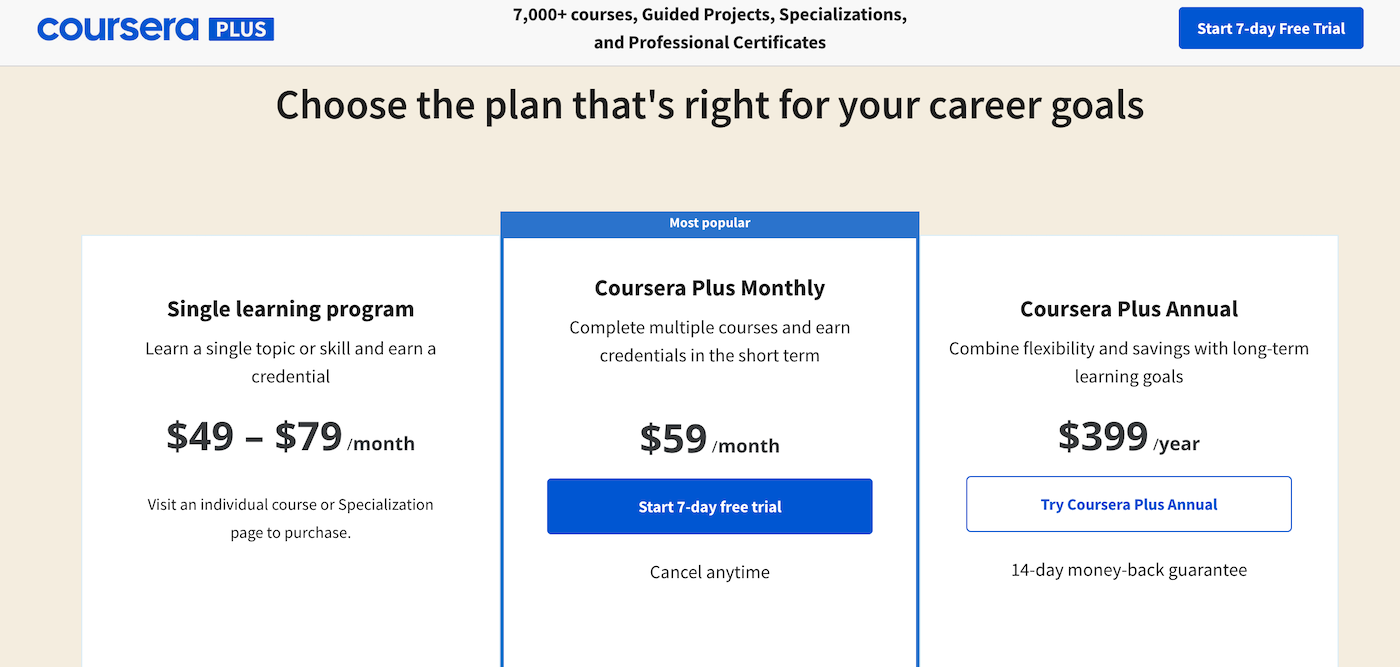The image size is (1400, 667).
Task: Click the Cancel anytime text
Action: (709, 572)
